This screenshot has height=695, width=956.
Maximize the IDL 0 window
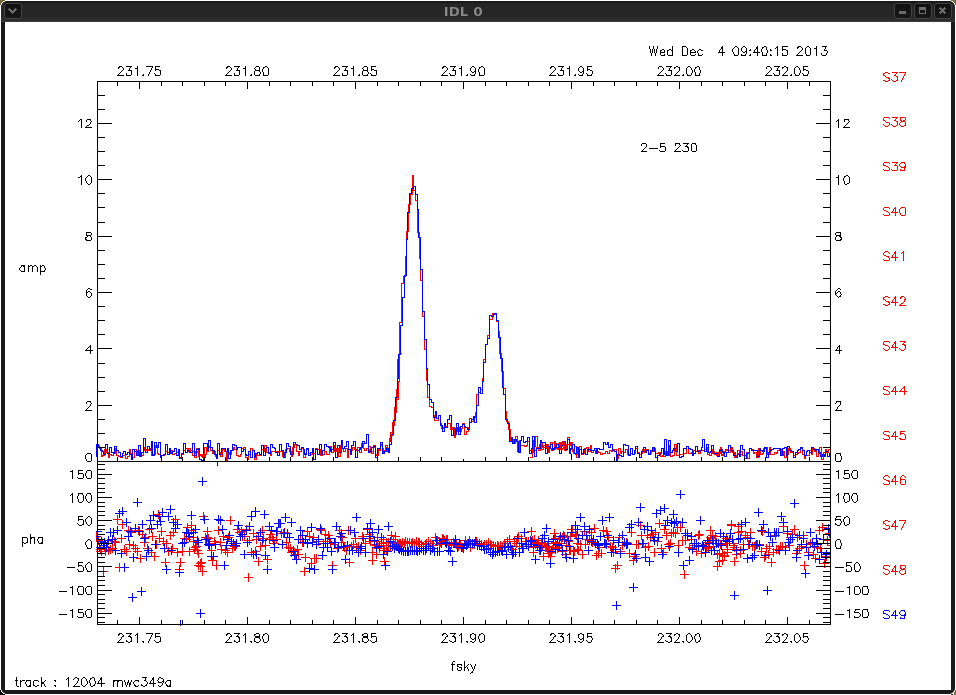pyautogui.click(x=922, y=11)
